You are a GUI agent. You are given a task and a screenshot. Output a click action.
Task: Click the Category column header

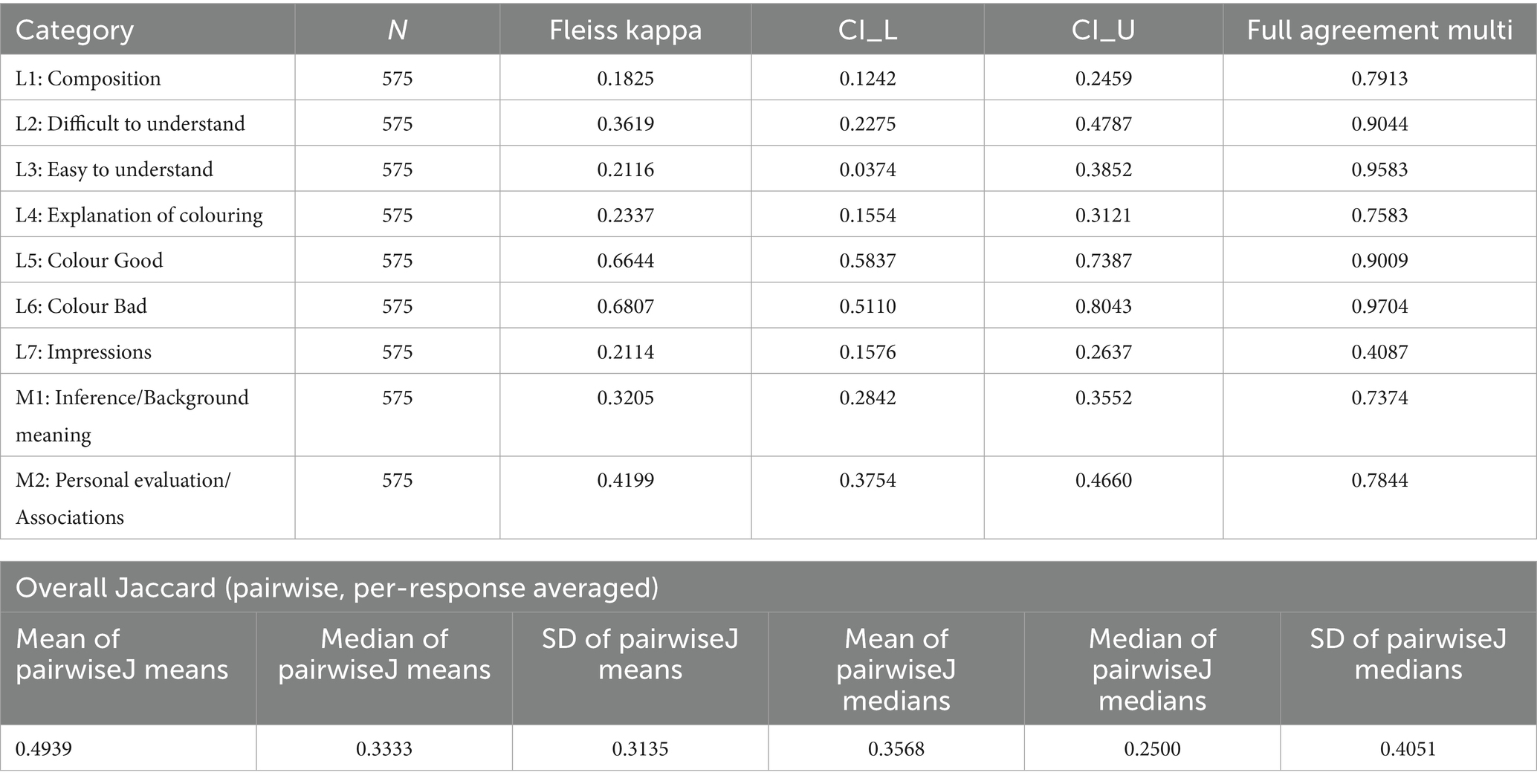[x=74, y=30]
